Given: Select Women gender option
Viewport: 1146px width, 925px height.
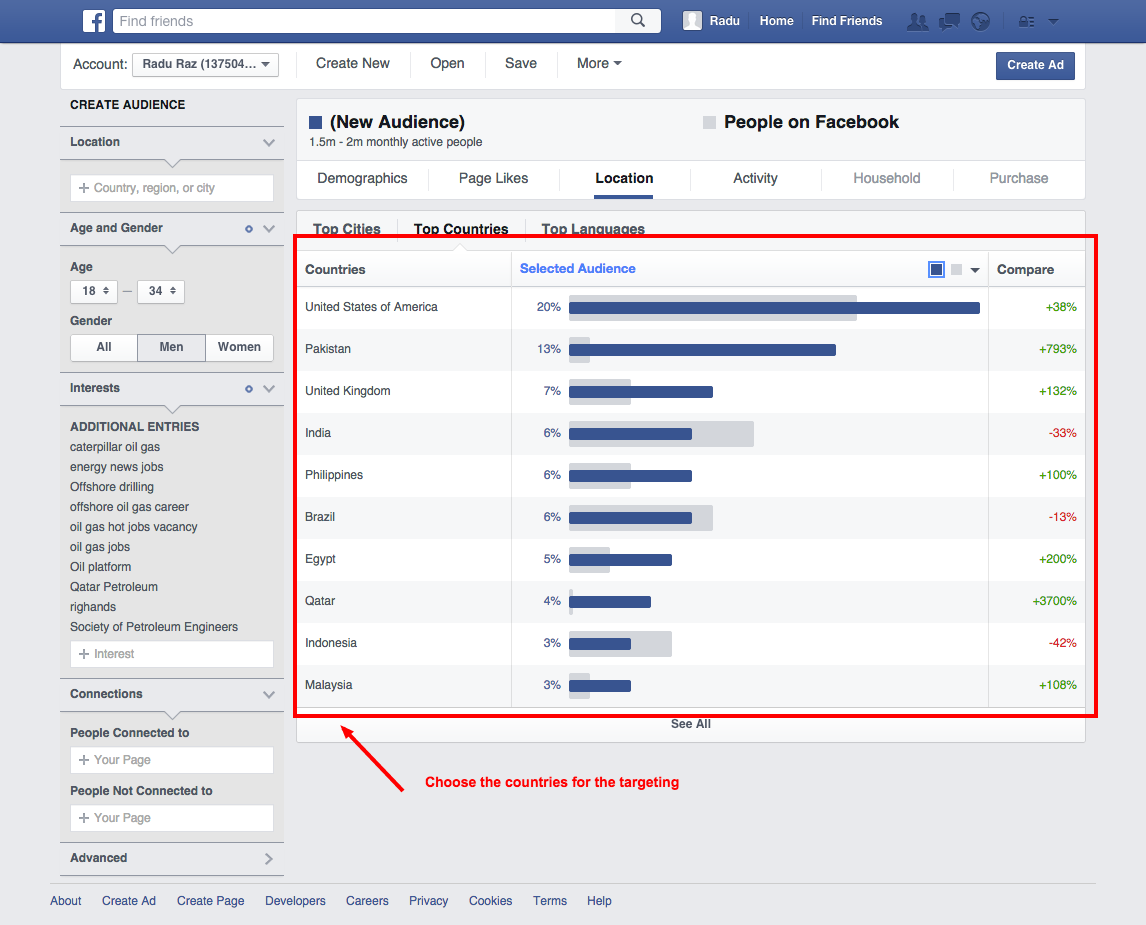Looking at the screenshot, I should (239, 347).
